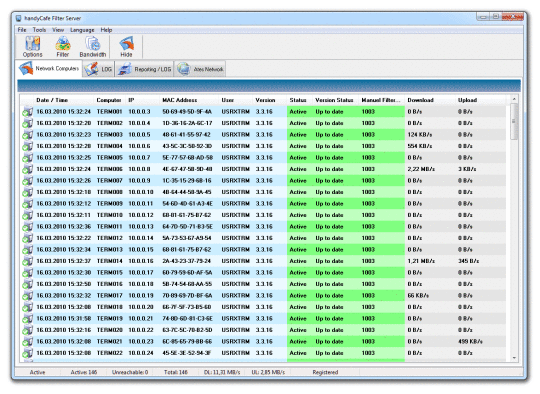Open the File menu

tap(22, 30)
